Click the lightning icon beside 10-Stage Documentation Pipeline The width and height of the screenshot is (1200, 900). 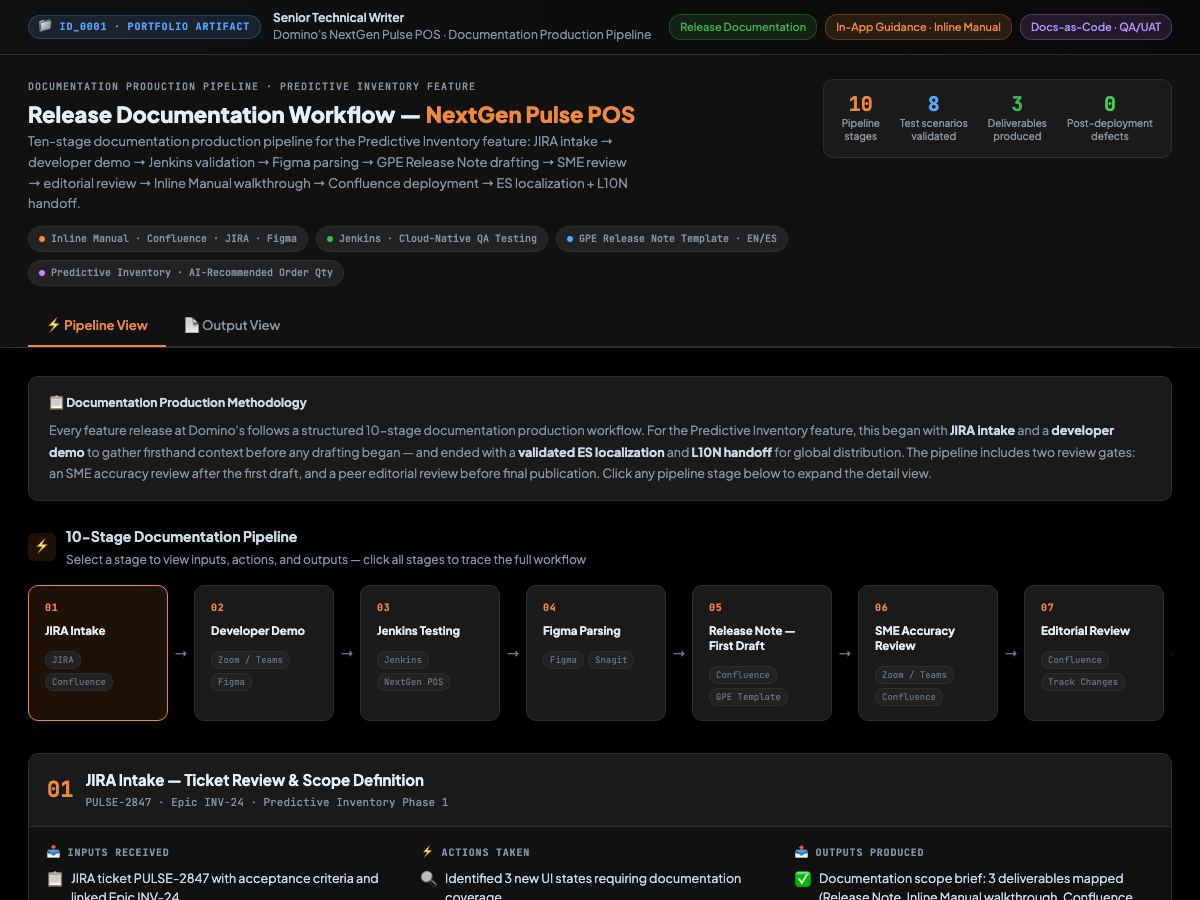(x=42, y=546)
